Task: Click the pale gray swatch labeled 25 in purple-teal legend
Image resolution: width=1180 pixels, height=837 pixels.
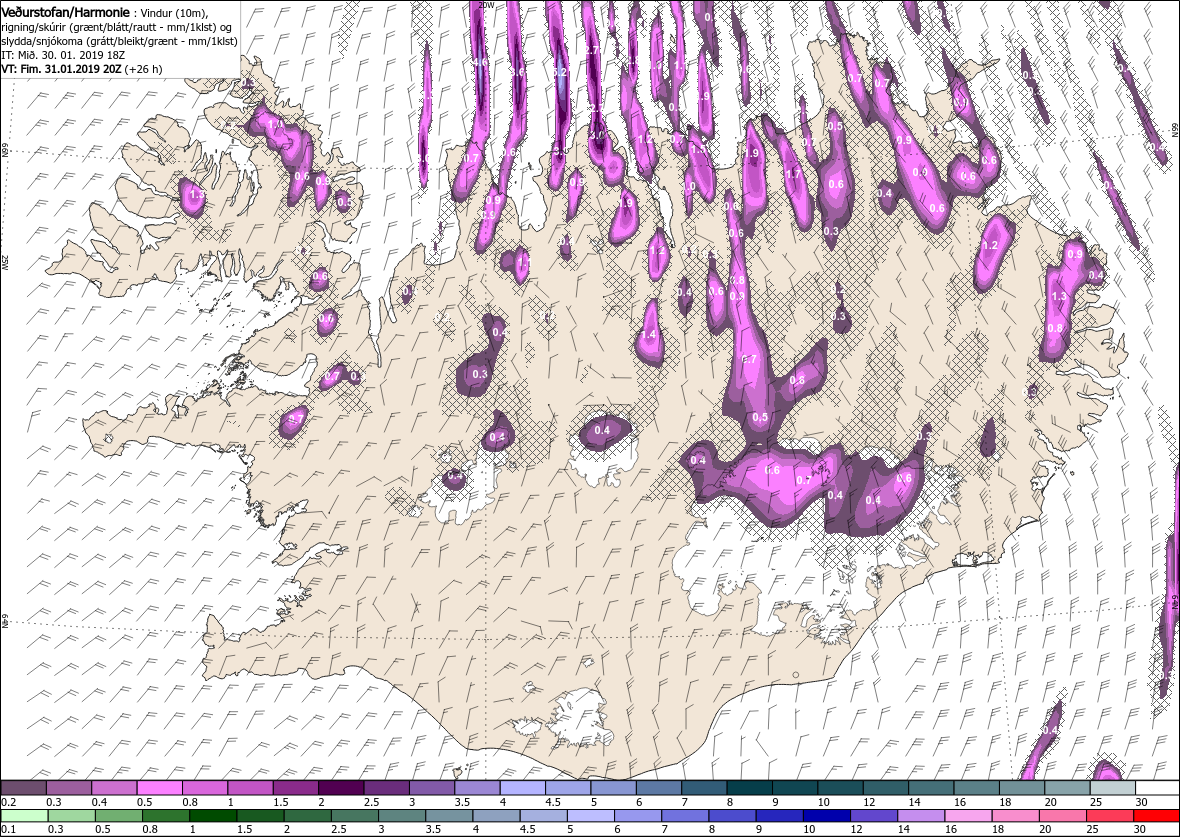Action: point(1113,787)
